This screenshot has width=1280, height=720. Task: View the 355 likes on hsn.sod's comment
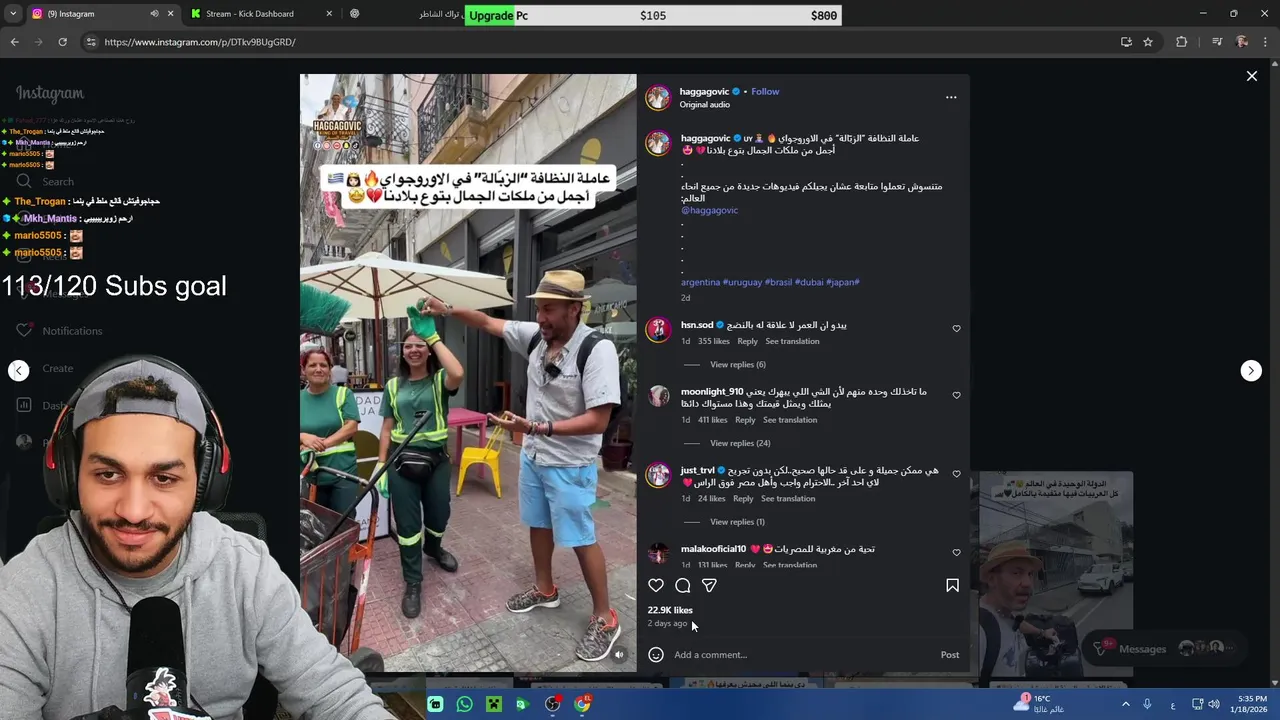pyautogui.click(x=714, y=341)
